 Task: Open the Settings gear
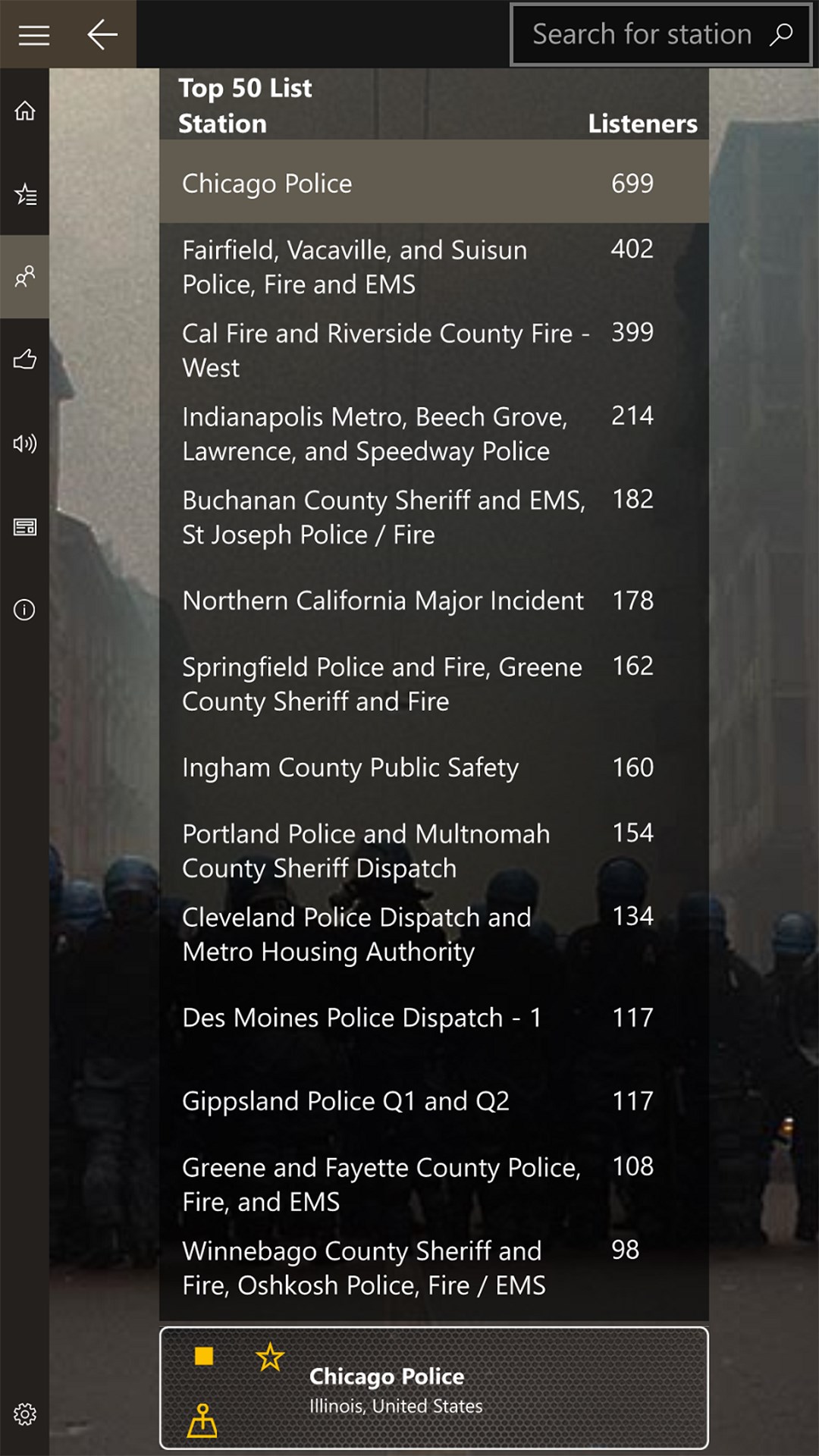click(x=25, y=1414)
